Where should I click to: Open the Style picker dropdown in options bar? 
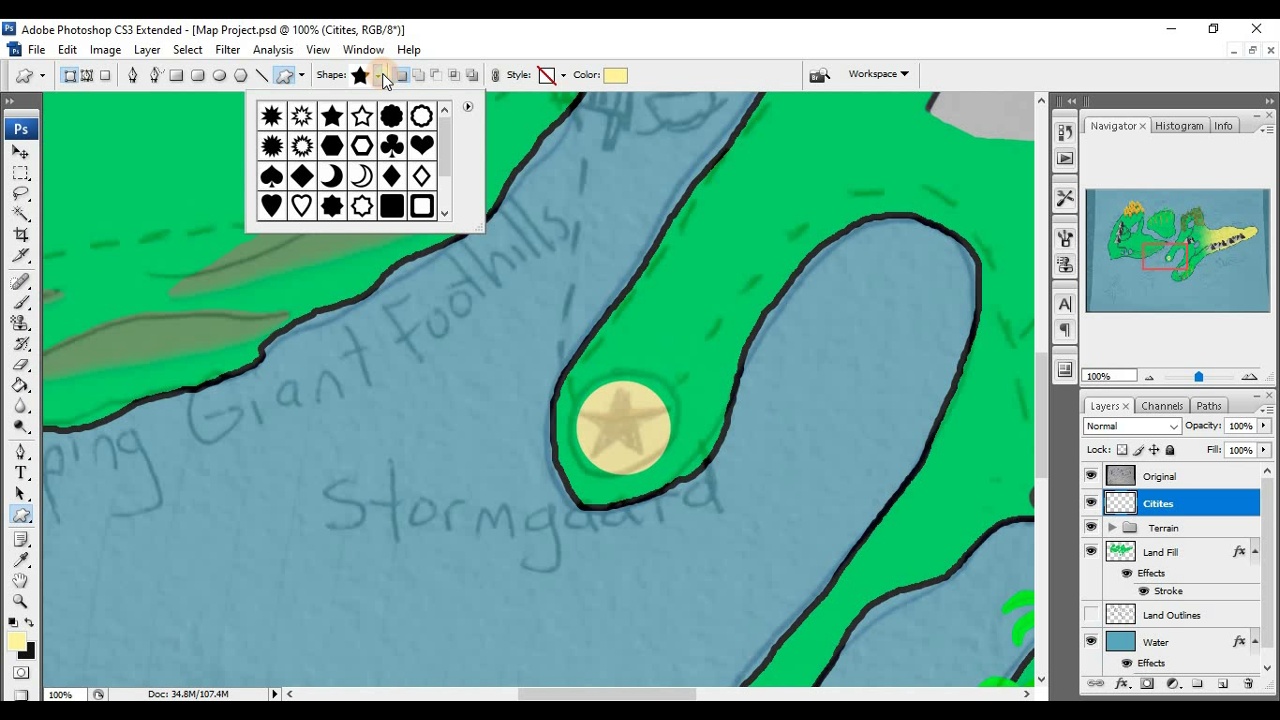563,75
